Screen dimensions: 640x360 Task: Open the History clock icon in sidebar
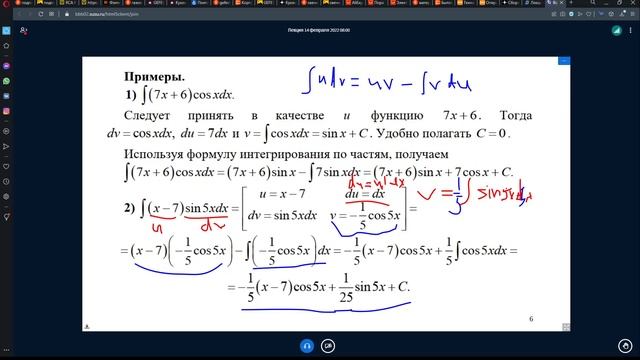click(x=6, y=182)
